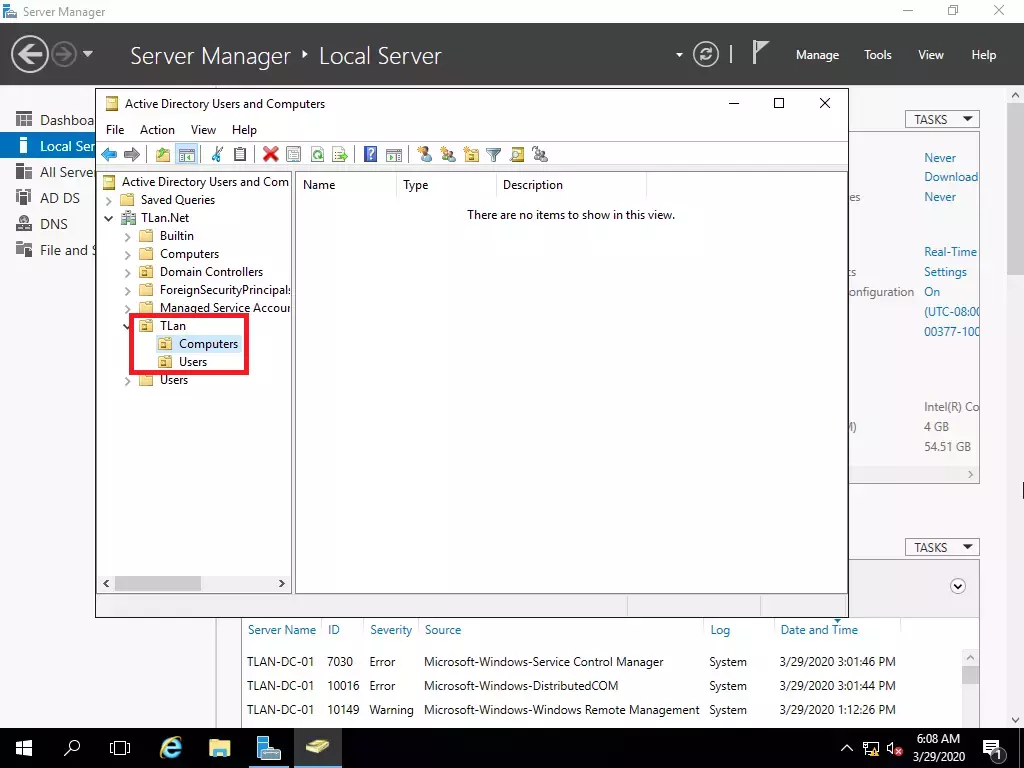Image resolution: width=1024 pixels, height=768 pixels.
Task: Click the Add to group toolbar icon
Action: [540, 155]
